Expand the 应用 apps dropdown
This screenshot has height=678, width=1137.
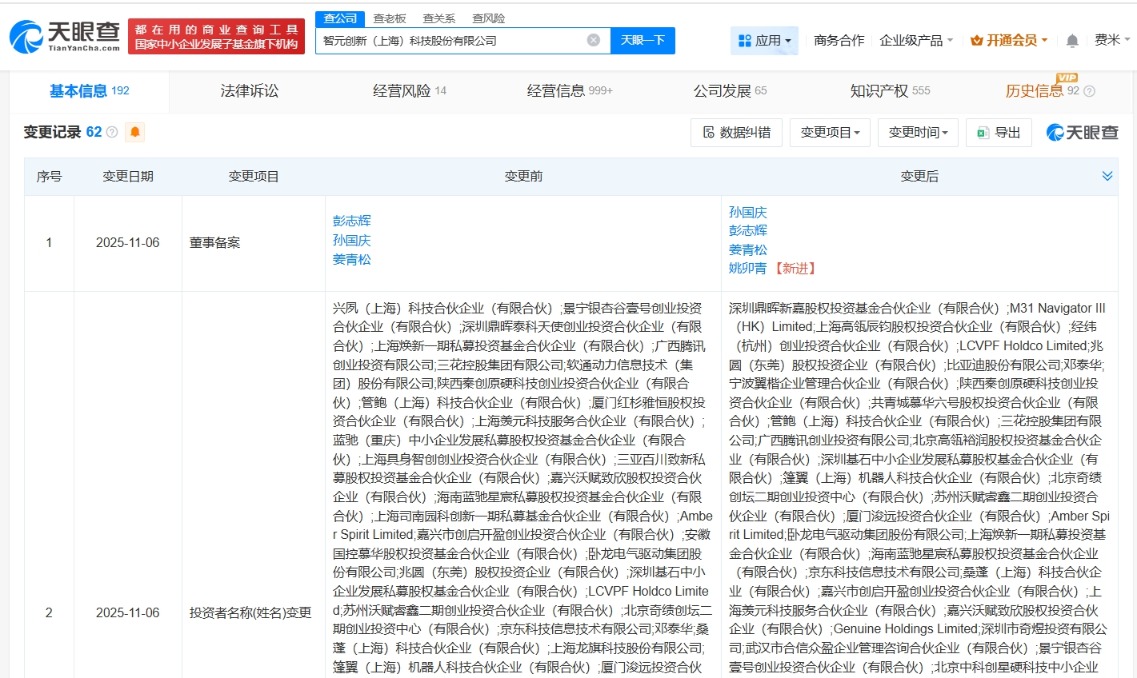coord(765,41)
